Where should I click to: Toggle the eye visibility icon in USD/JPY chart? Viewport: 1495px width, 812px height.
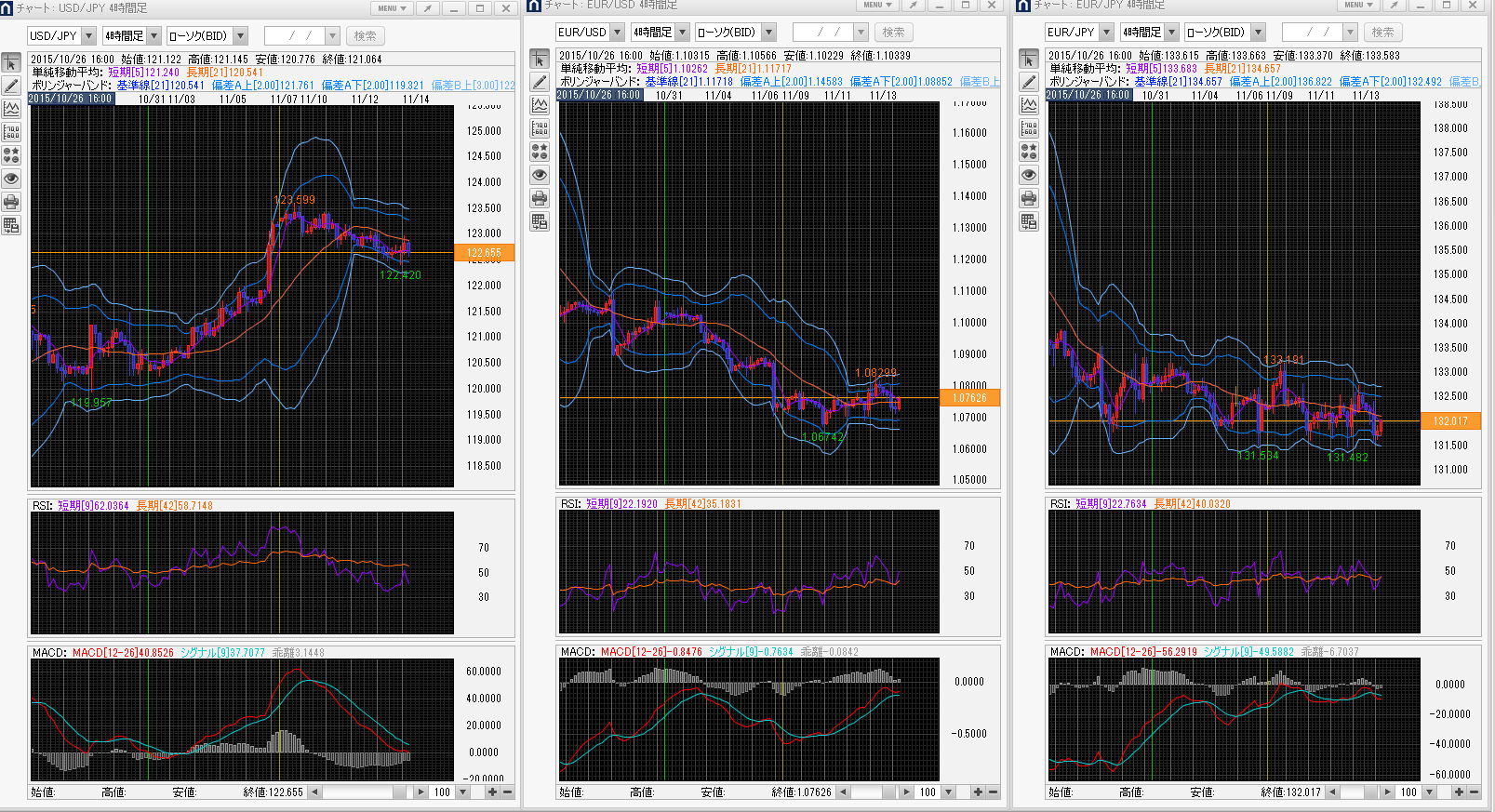pyautogui.click(x=11, y=179)
